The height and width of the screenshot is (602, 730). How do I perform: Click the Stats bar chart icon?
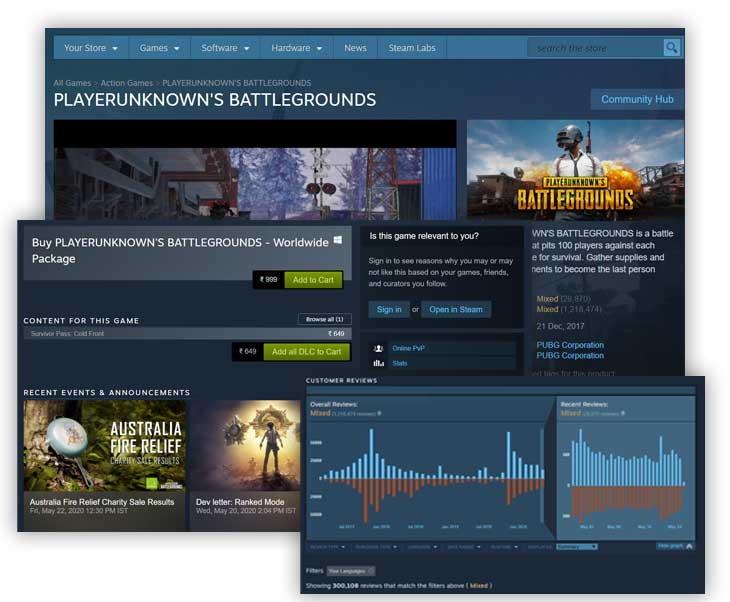[x=379, y=363]
